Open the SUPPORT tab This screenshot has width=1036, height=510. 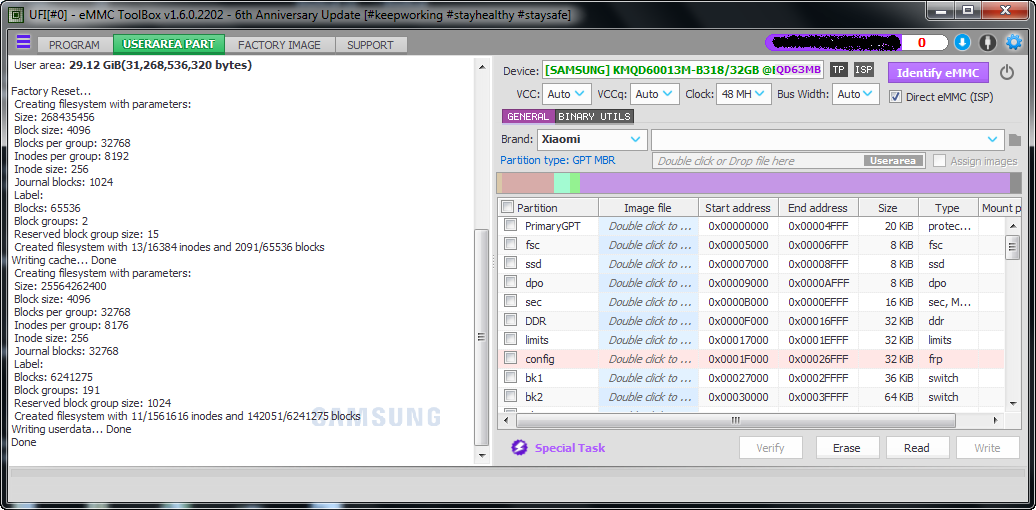tap(371, 45)
